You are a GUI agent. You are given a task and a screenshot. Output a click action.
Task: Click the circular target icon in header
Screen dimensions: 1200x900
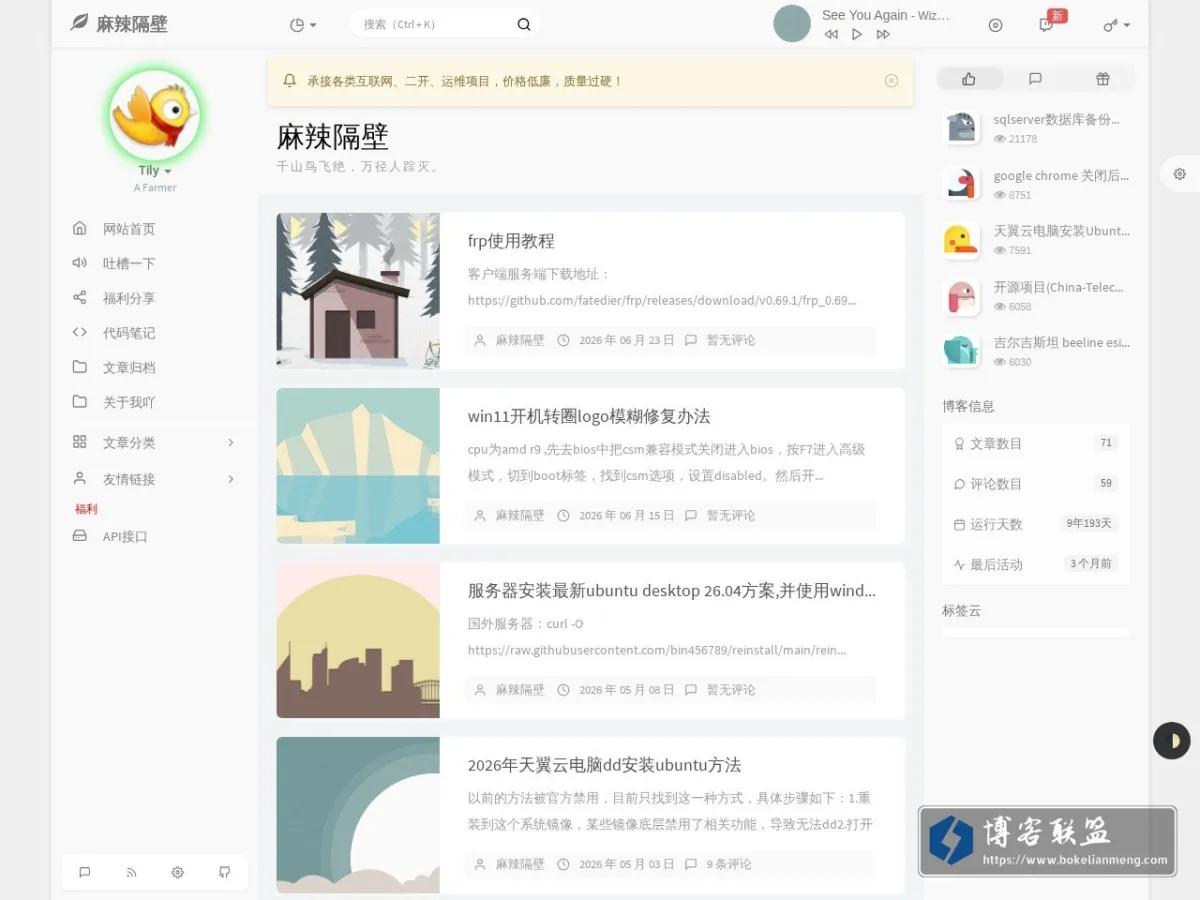(995, 25)
